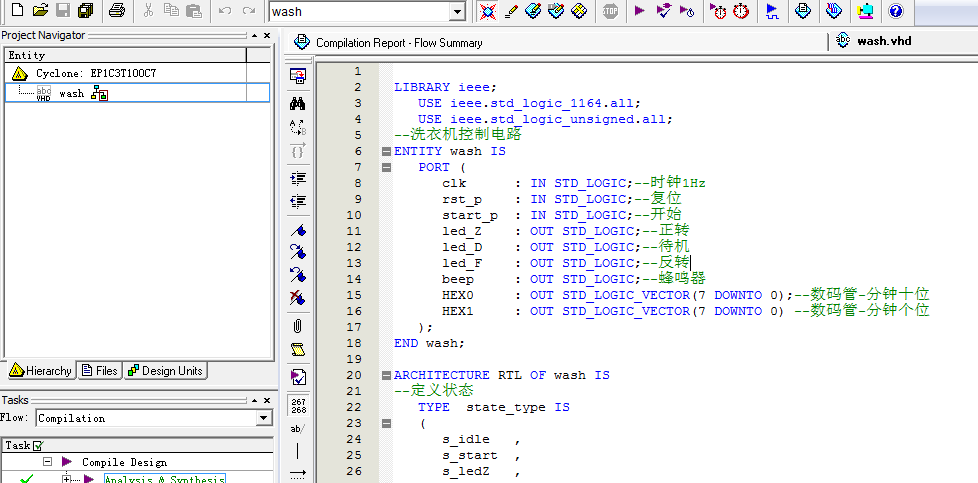Switch to the Files tab

tap(99, 371)
